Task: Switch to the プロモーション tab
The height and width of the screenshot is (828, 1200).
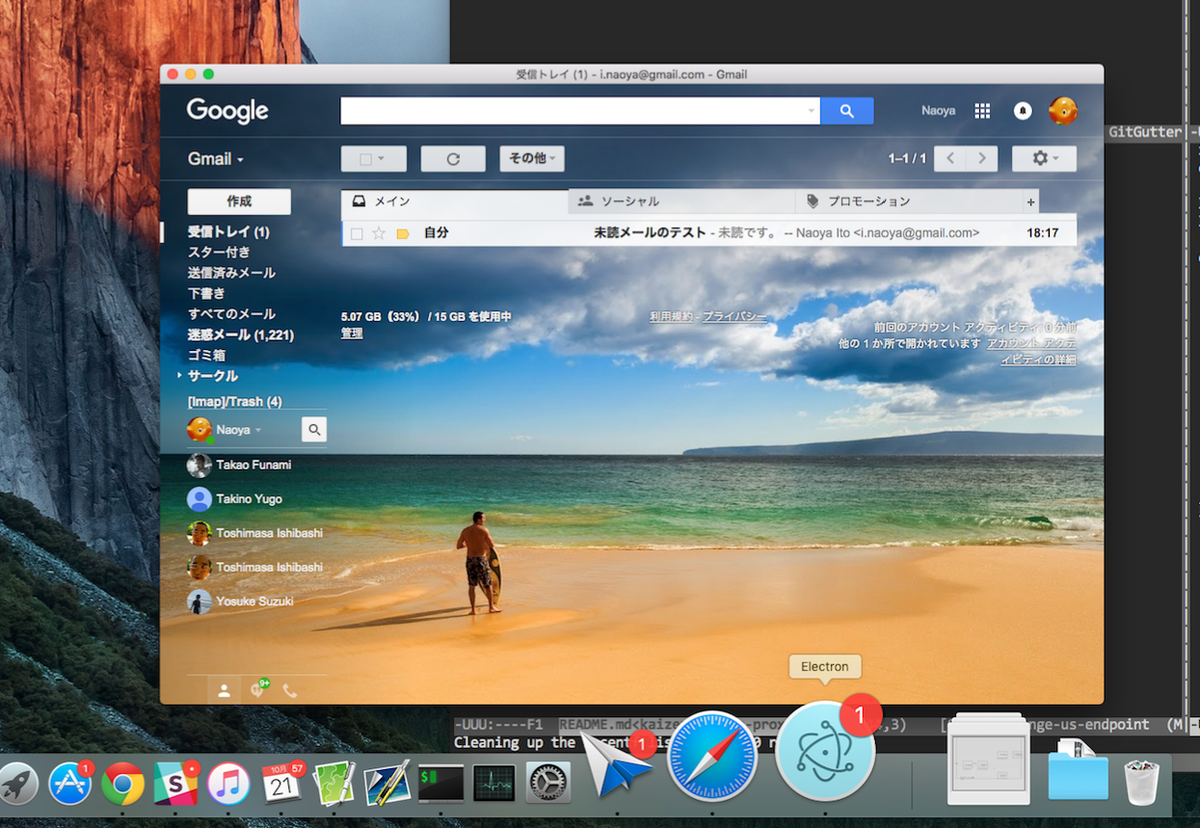Action: coord(909,201)
